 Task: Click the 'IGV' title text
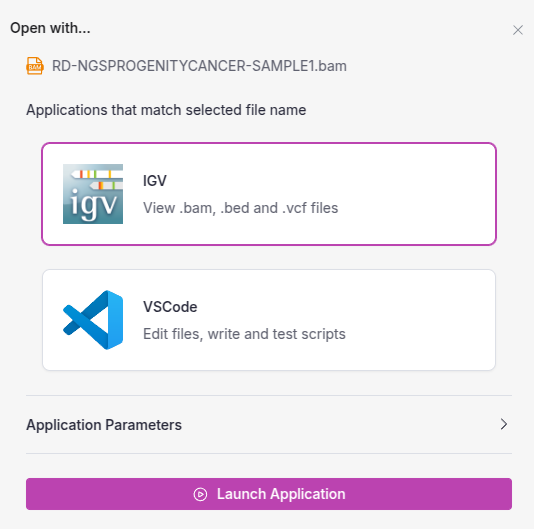[x=155, y=181]
